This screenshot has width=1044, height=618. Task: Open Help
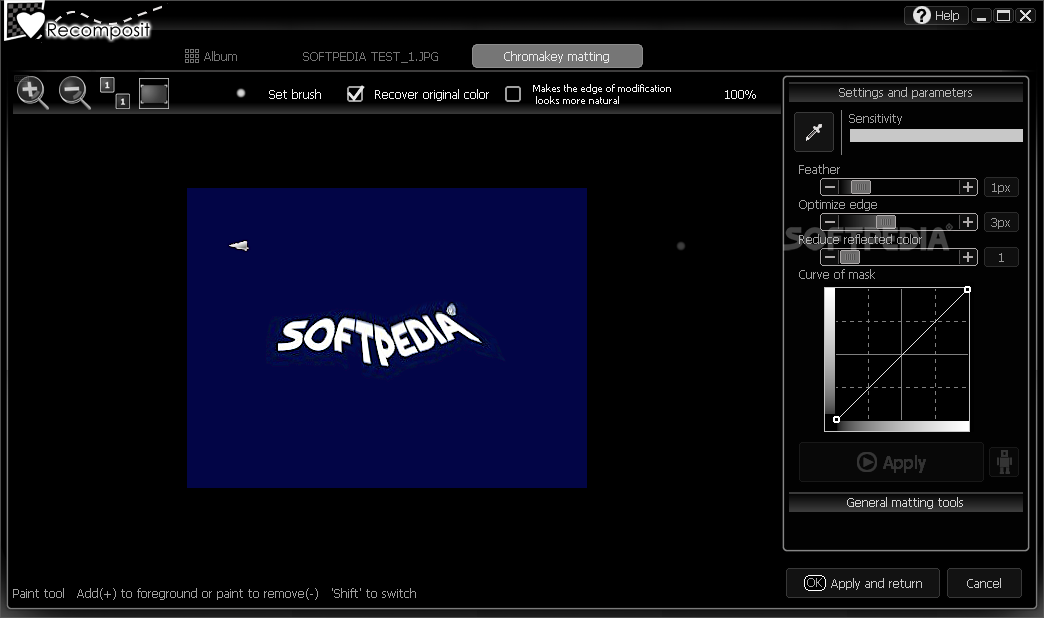coord(936,15)
